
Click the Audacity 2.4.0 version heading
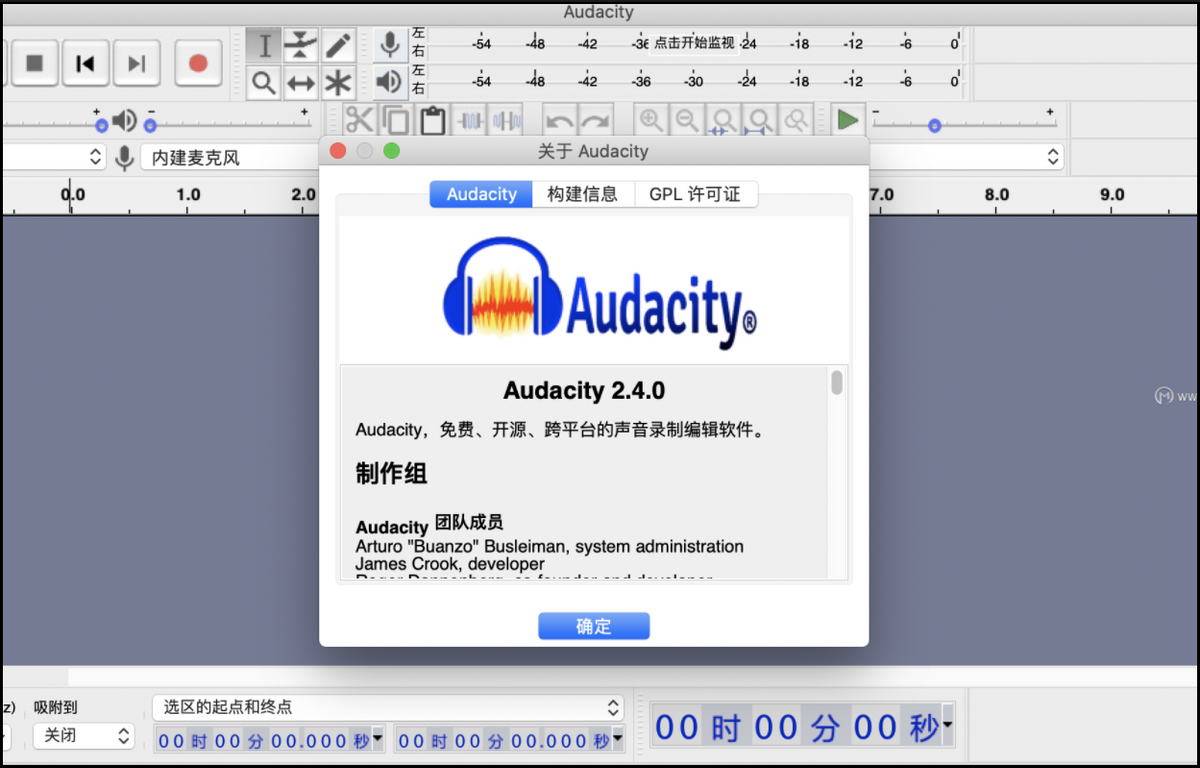point(584,390)
